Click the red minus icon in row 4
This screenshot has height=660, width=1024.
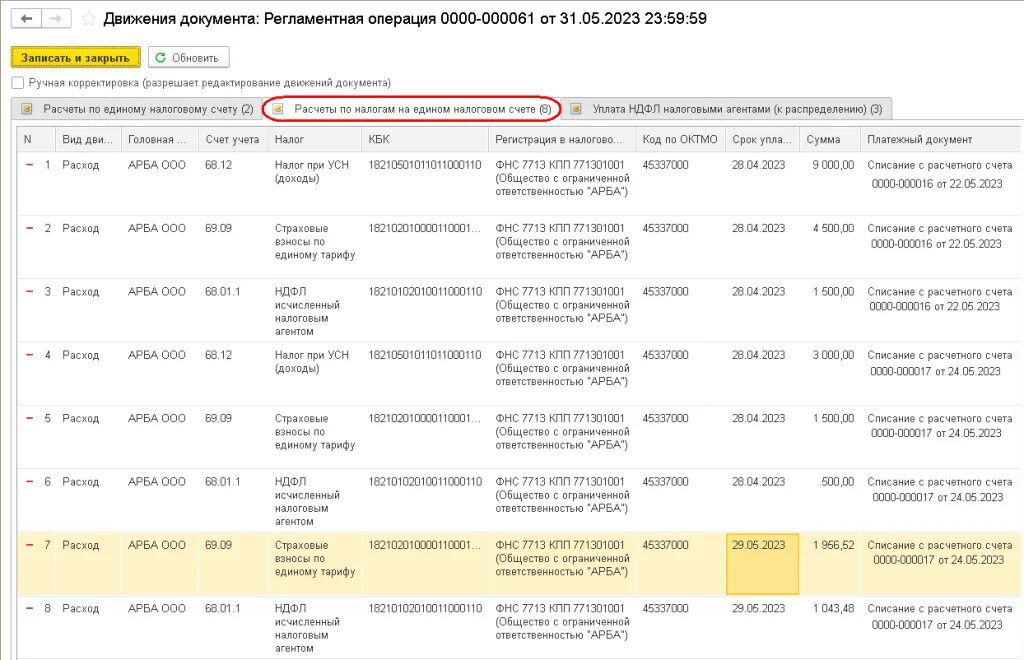click(29, 354)
